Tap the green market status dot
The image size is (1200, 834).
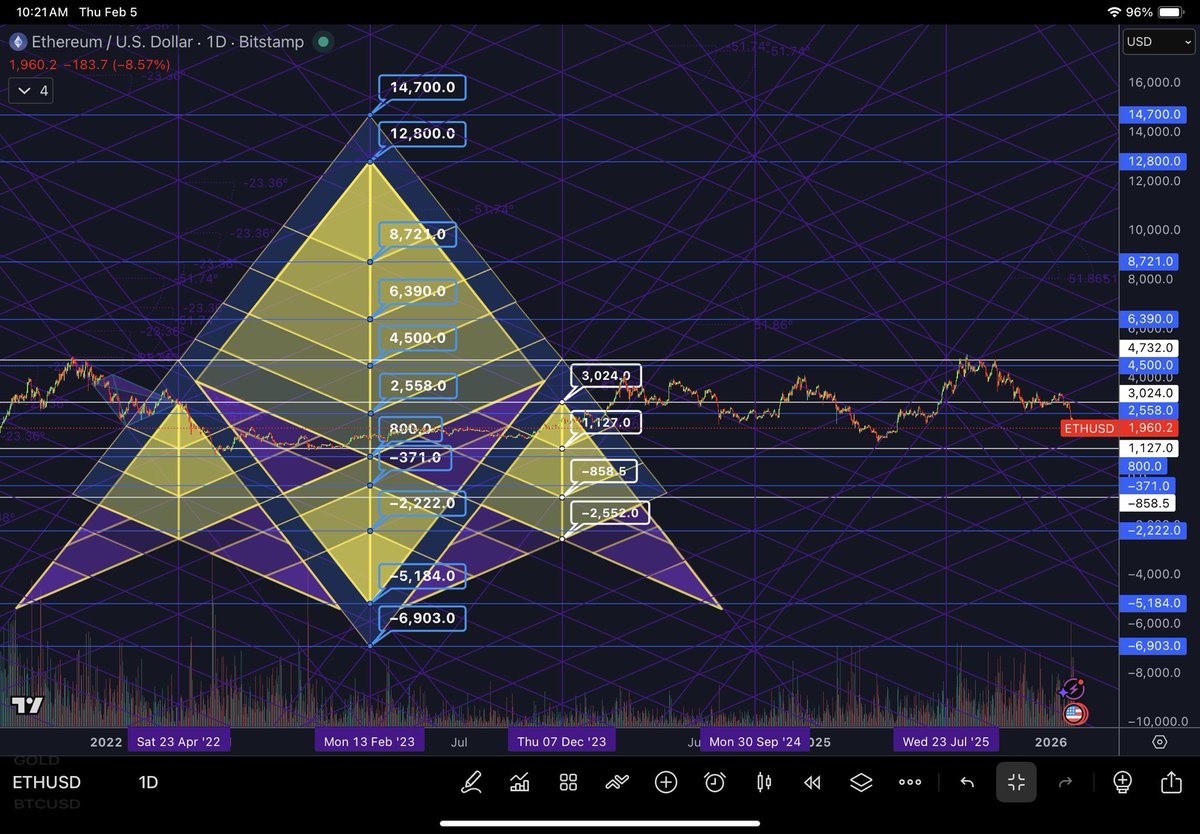point(323,42)
